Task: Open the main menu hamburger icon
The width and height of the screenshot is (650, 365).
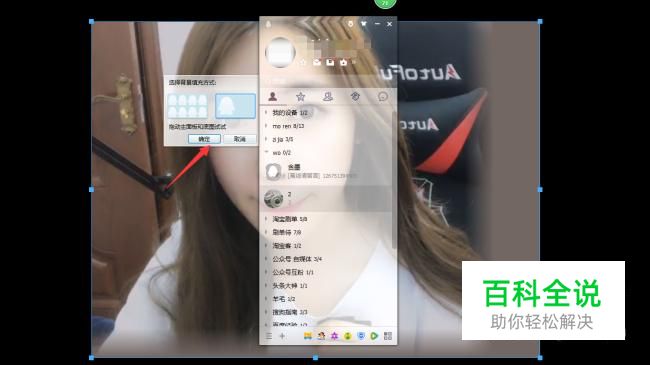Action: [x=269, y=336]
